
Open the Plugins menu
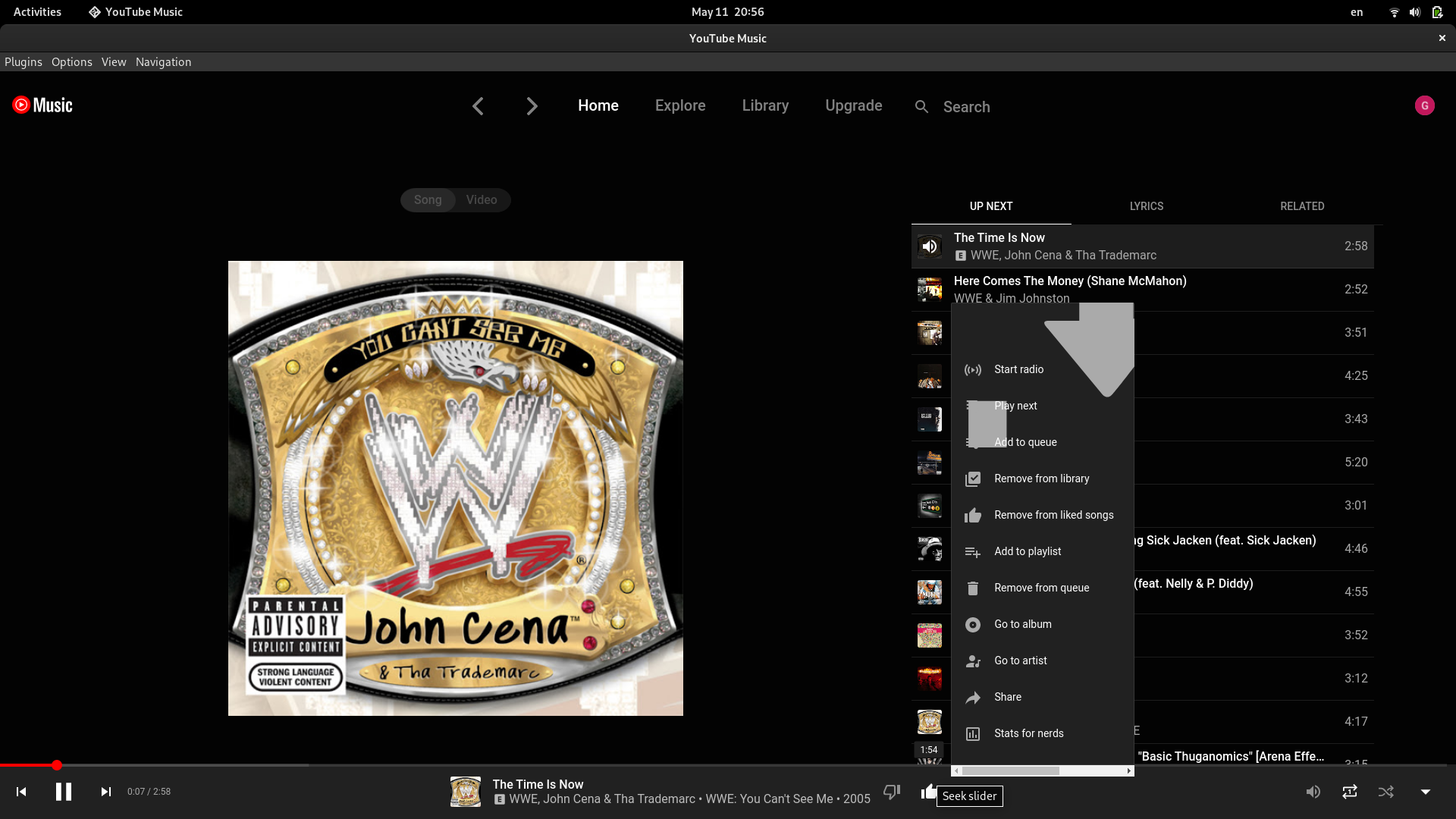tap(24, 61)
